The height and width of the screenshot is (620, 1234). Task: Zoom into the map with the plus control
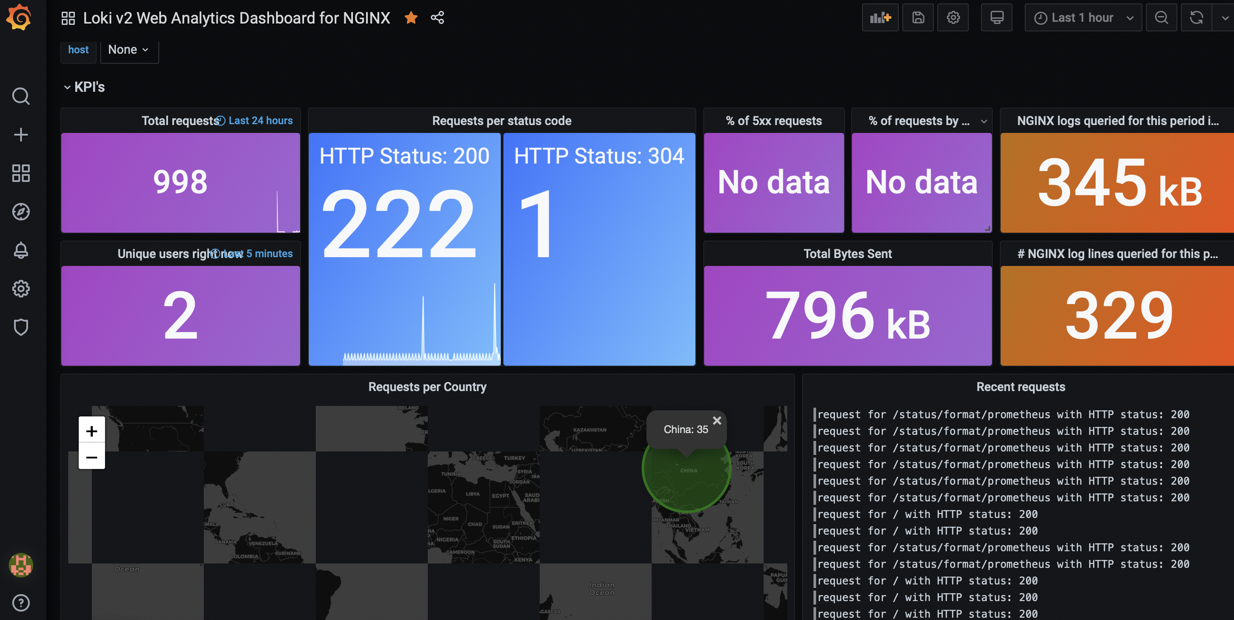91,430
